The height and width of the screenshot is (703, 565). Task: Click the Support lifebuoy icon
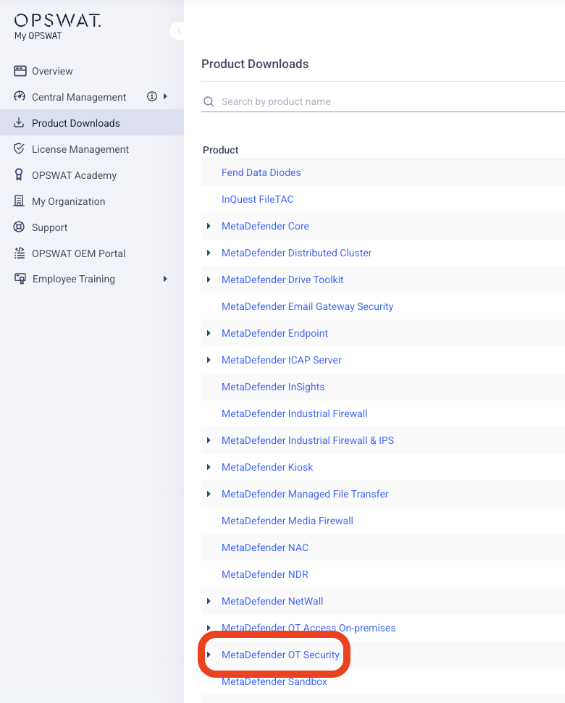[19, 226]
